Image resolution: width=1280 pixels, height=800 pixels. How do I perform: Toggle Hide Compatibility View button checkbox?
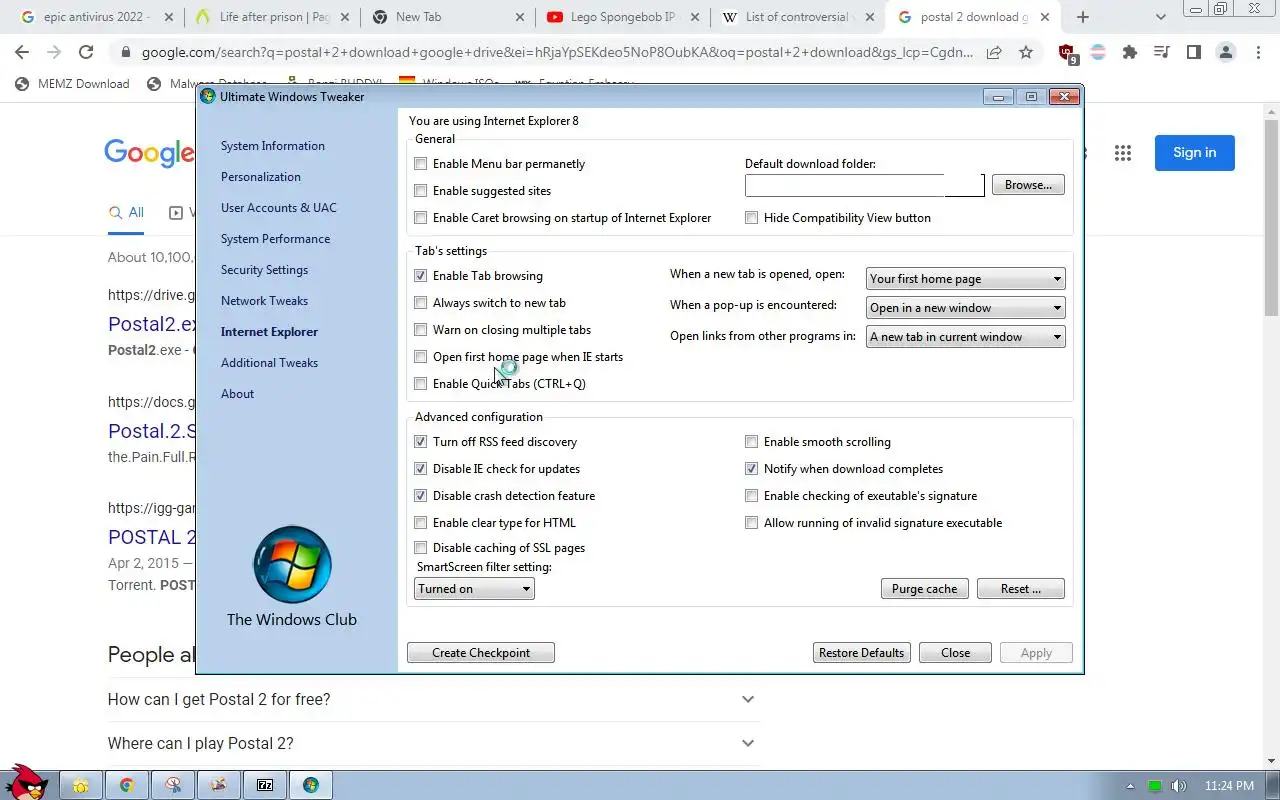(752, 218)
